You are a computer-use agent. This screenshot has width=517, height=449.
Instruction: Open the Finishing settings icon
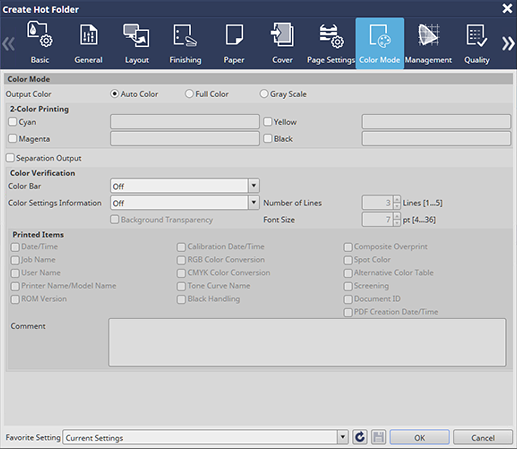[x=185, y=35]
